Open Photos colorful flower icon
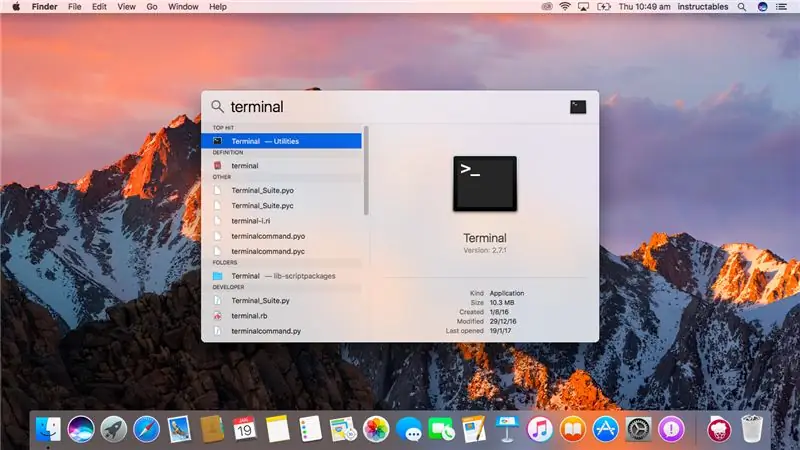 click(x=376, y=429)
